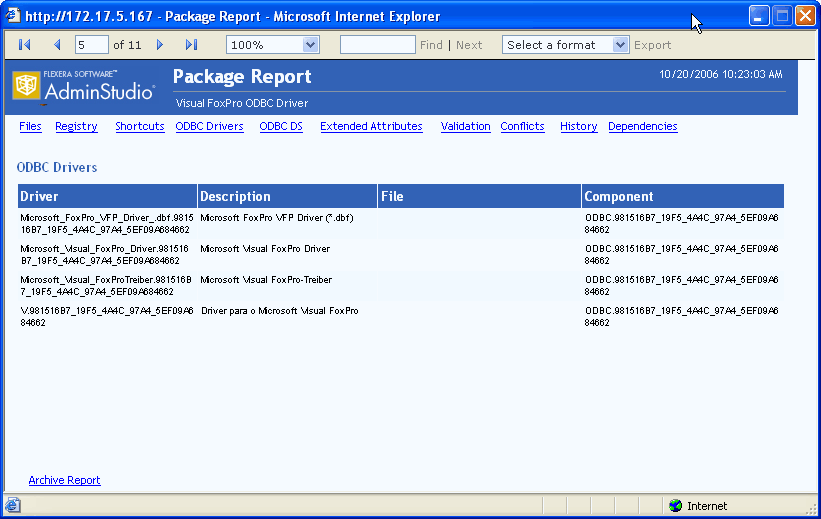Click the Internet zone globe icon

coord(675,506)
